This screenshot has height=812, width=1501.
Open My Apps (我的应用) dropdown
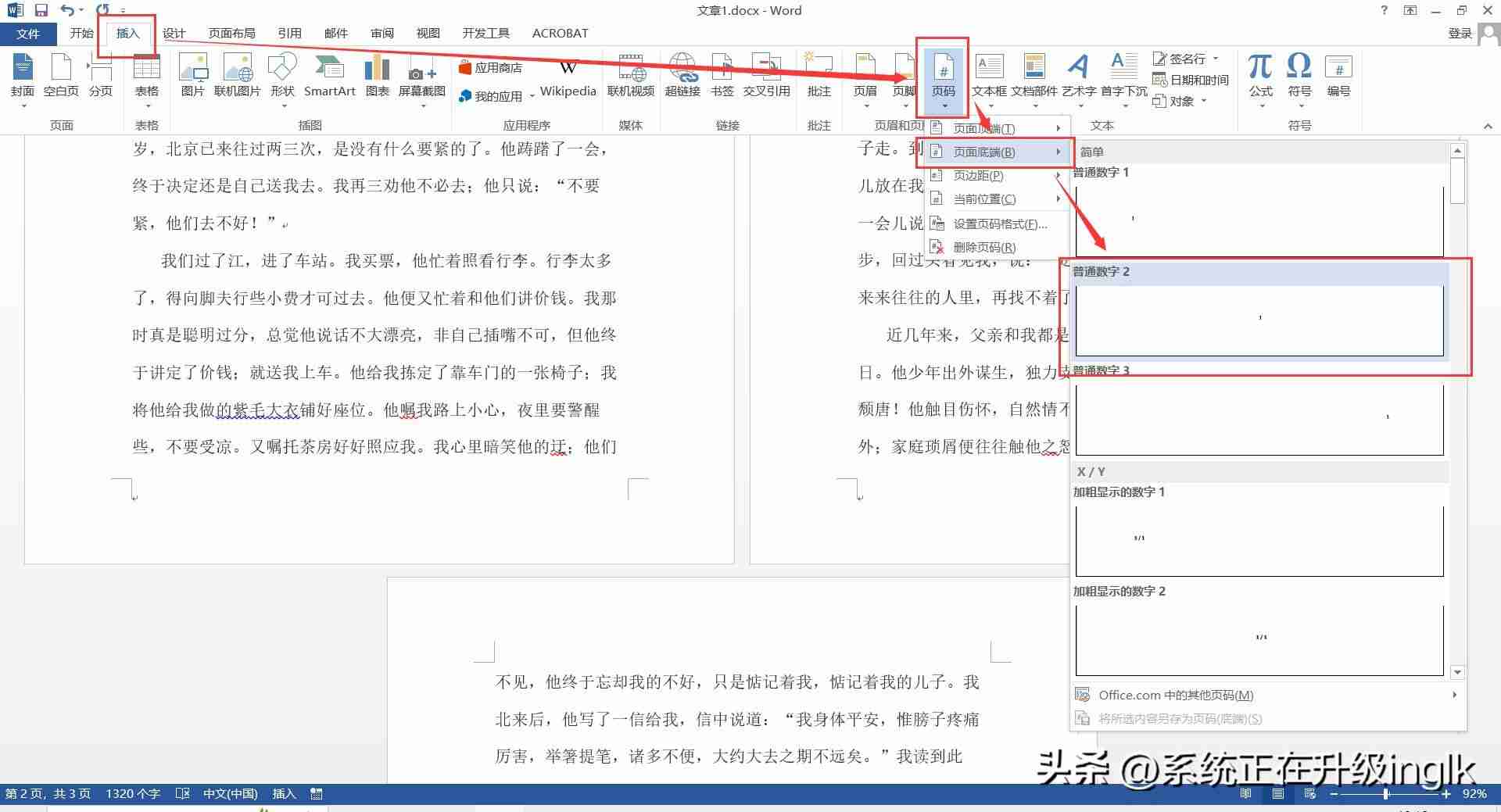pos(496,96)
